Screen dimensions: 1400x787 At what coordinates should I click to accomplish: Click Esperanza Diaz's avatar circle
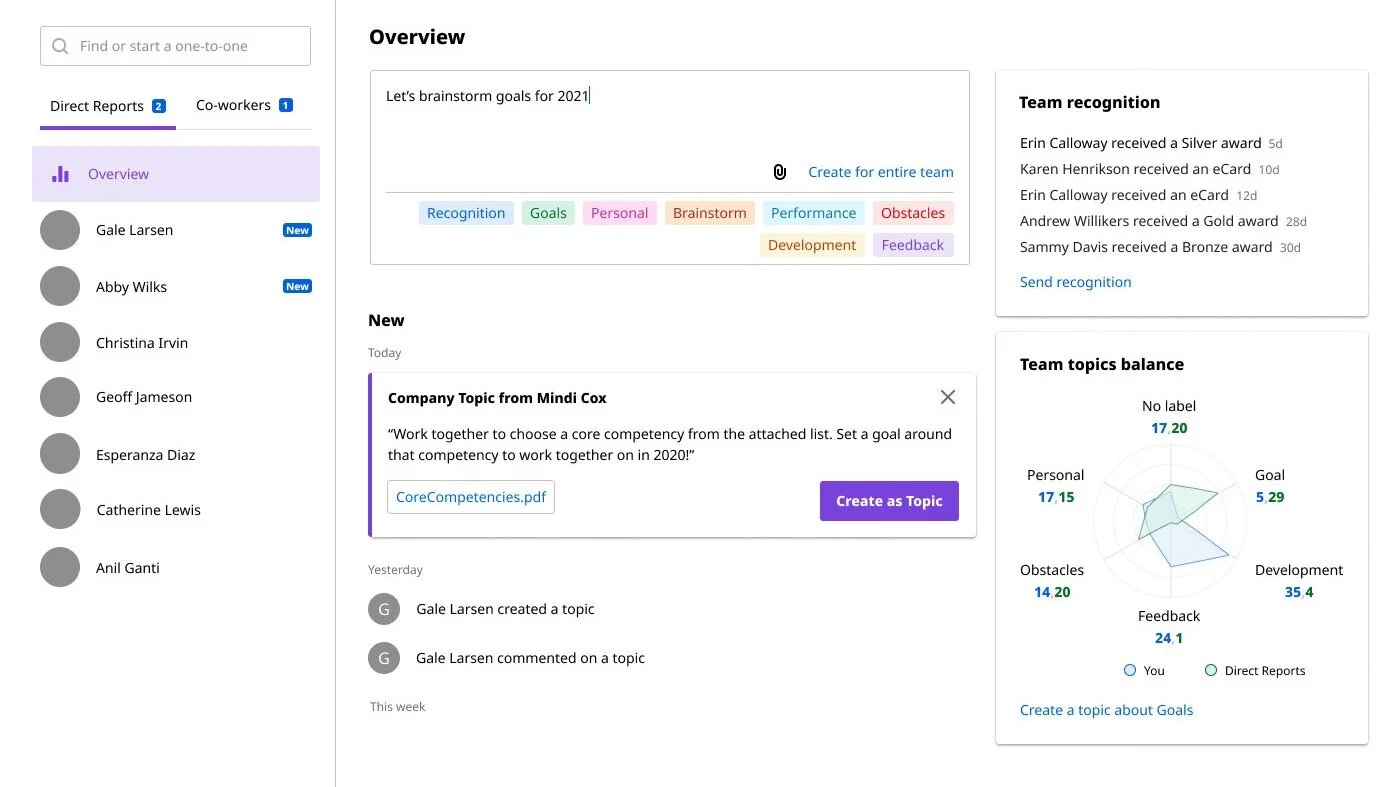coord(60,454)
